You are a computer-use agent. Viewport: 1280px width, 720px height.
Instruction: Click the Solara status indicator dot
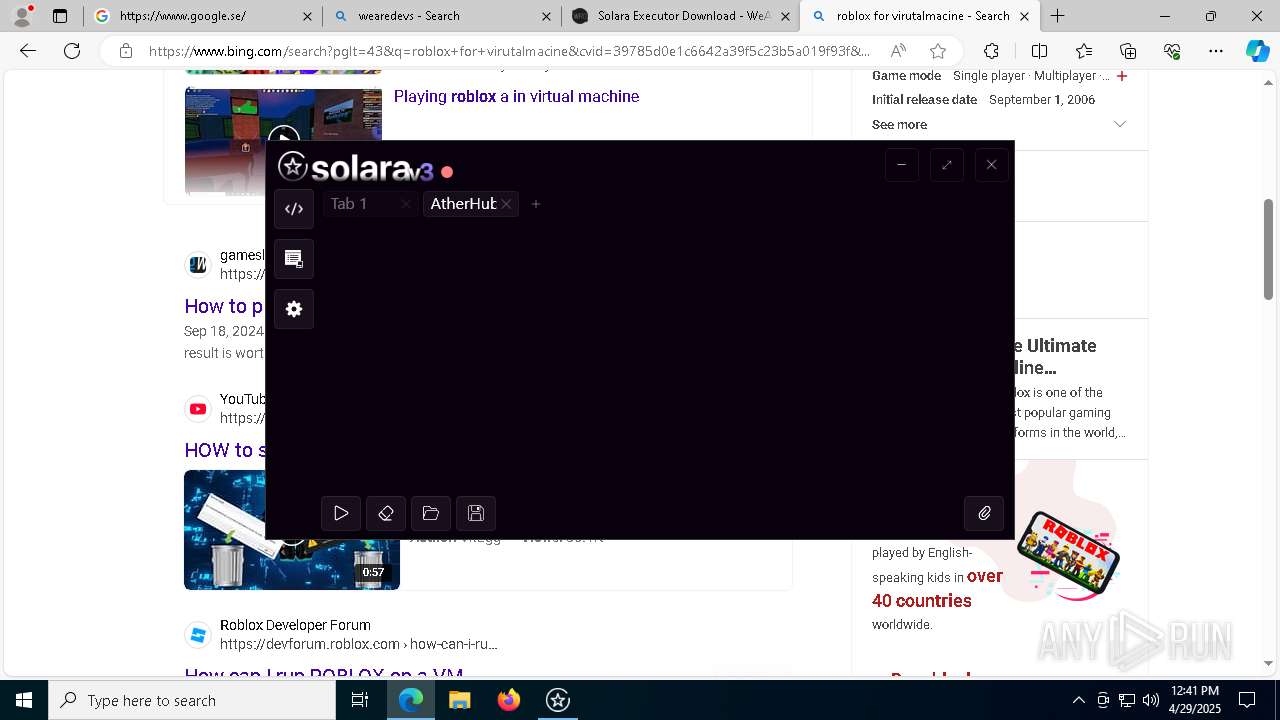(x=447, y=172)
